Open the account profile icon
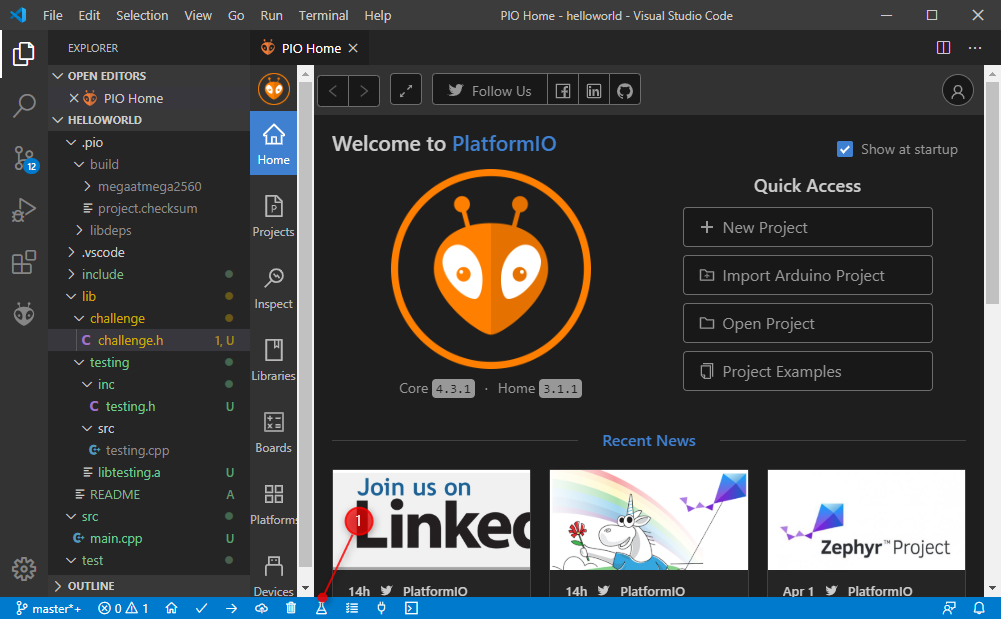The height and width of the screenshot is (619, 1001). [958, 91]
